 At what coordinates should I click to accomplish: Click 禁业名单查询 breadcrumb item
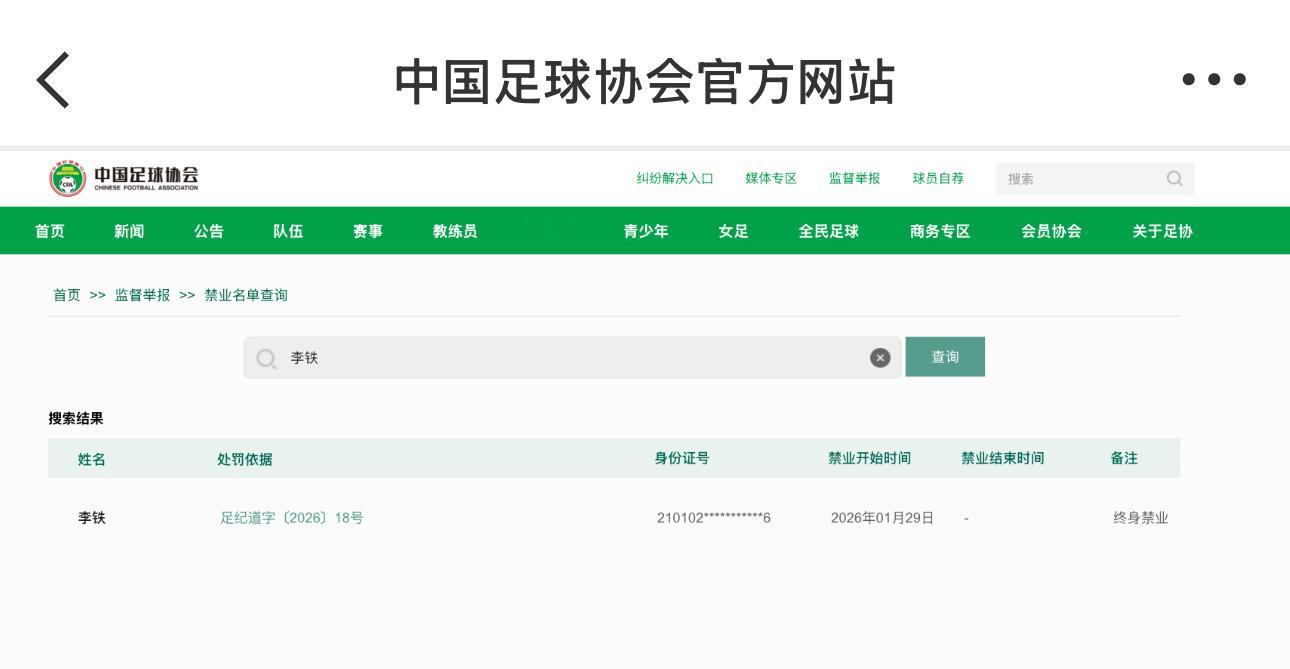[246, 295]
